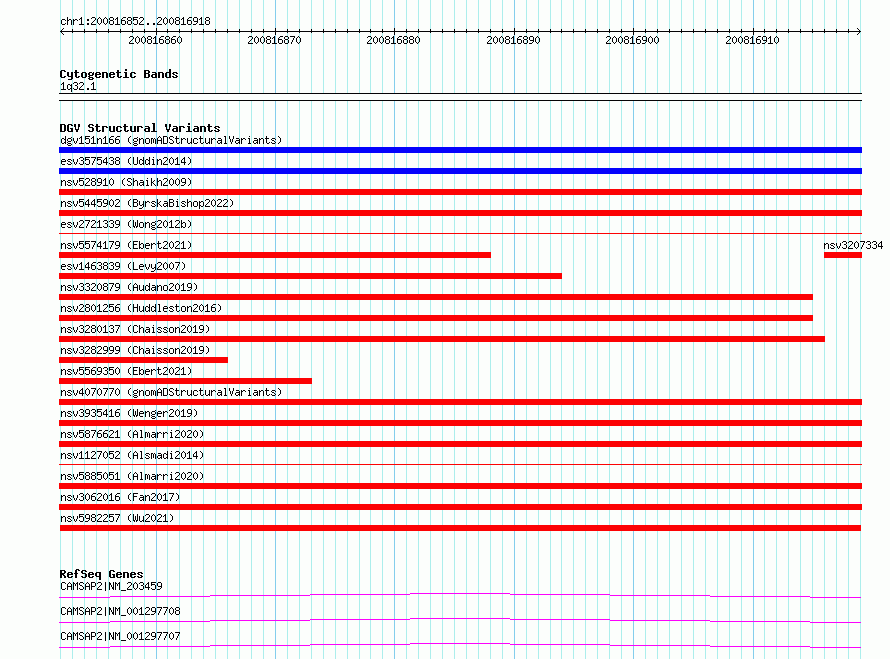Click the blue bar under dgv151n166

tap(460, 150)
